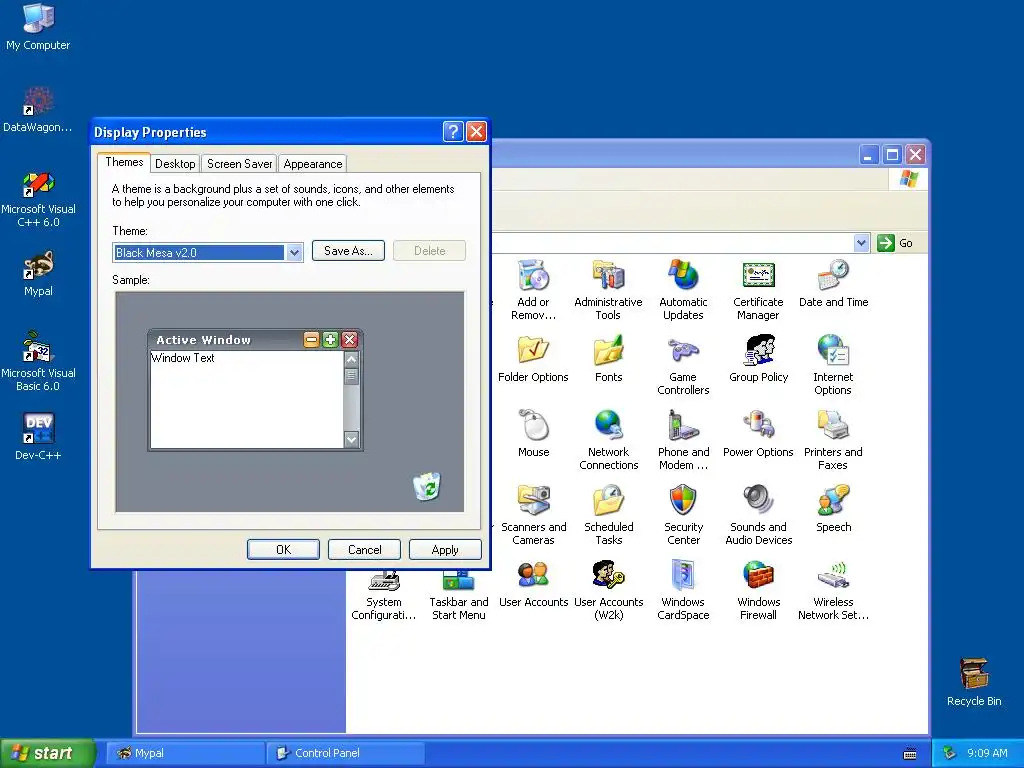
Task: Open User Accounts icon
Action: 534,583
